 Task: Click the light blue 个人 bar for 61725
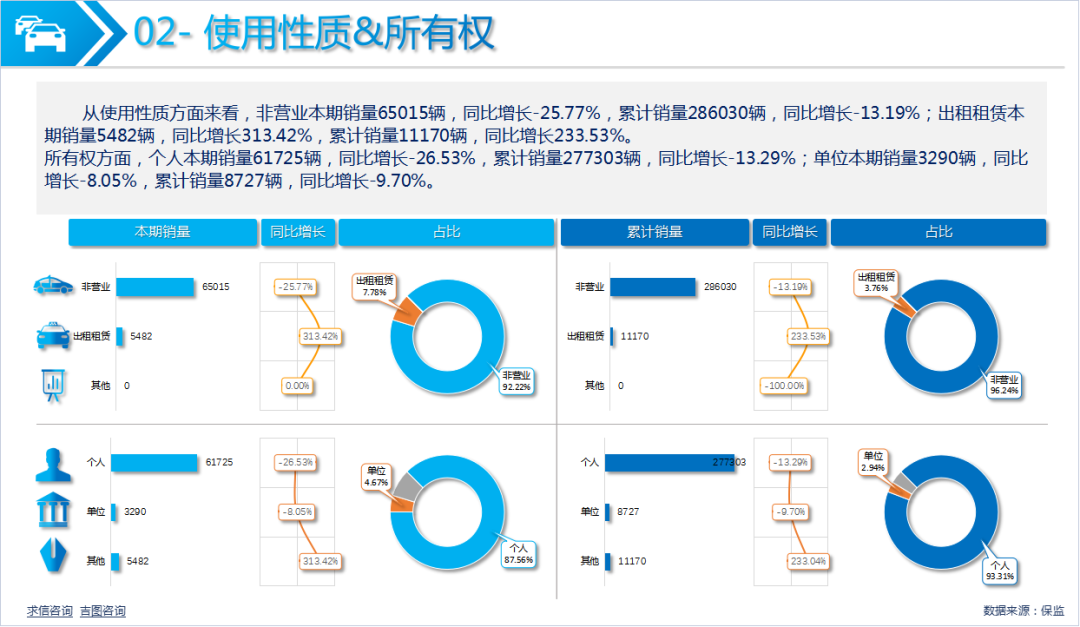[154, 462]
